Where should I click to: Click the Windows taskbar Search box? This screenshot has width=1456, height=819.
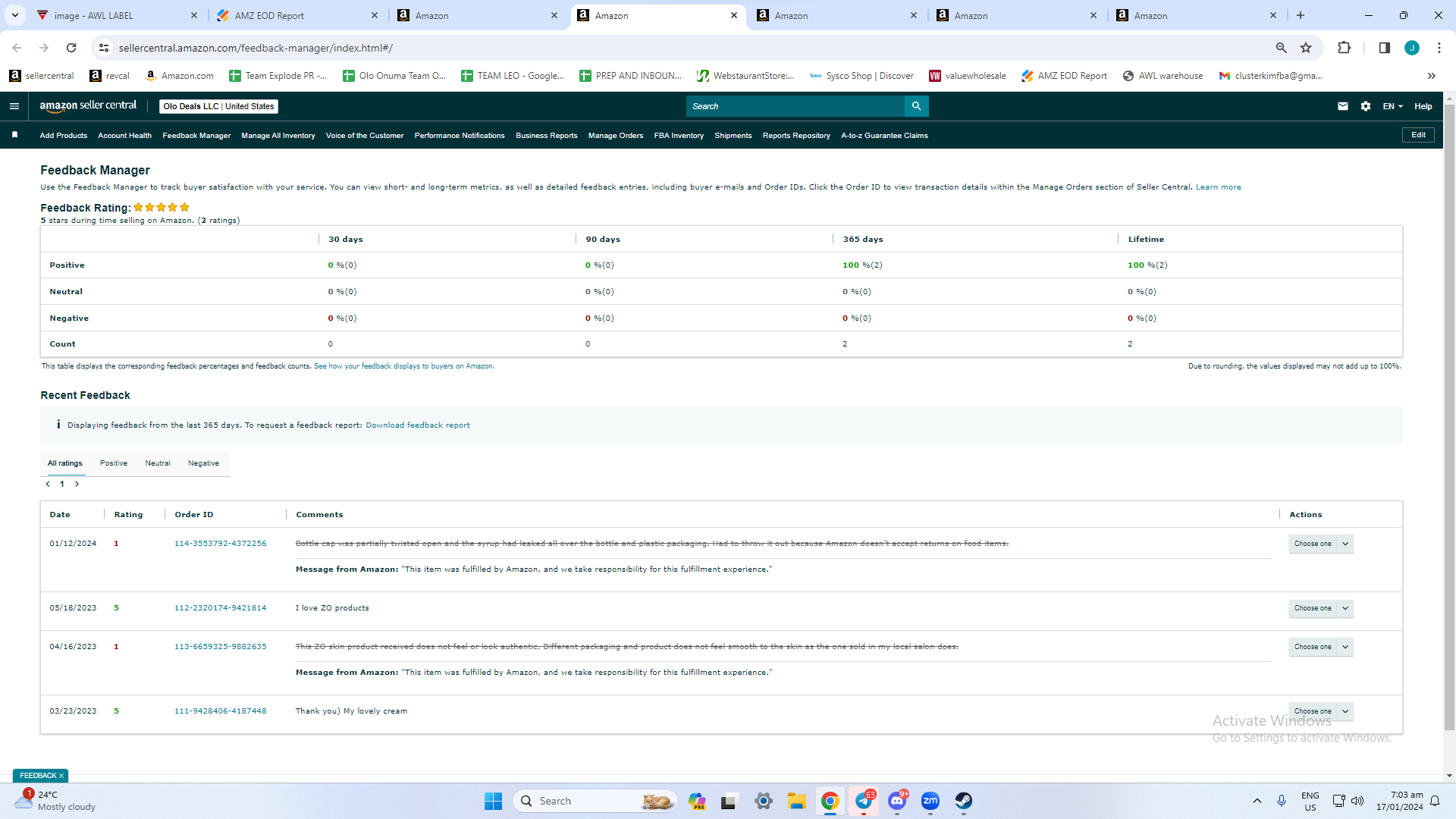[595, 801]
